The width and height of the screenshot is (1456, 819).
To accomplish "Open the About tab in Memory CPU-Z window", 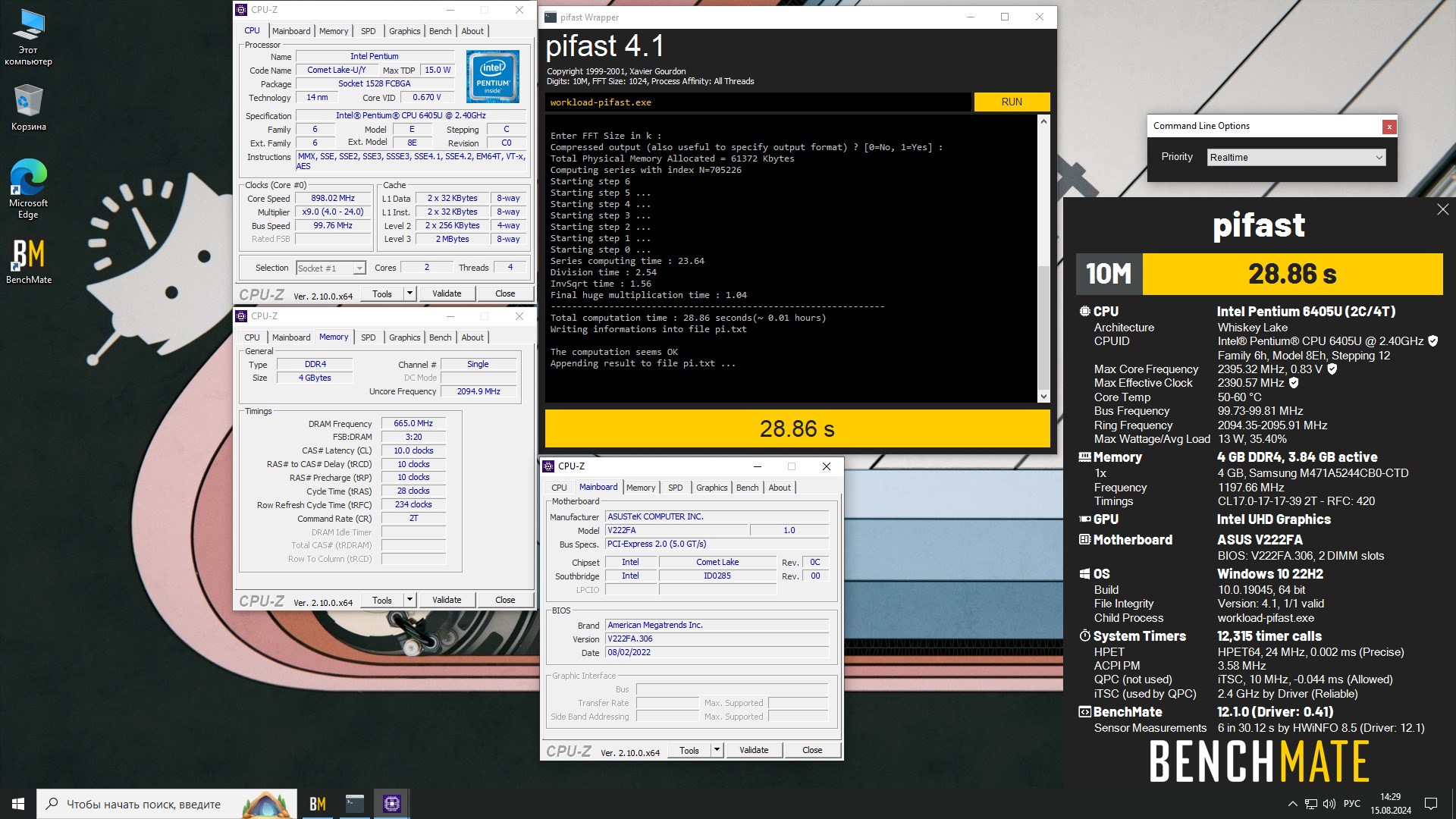I will pyautogui.click(x=472, y=337).
